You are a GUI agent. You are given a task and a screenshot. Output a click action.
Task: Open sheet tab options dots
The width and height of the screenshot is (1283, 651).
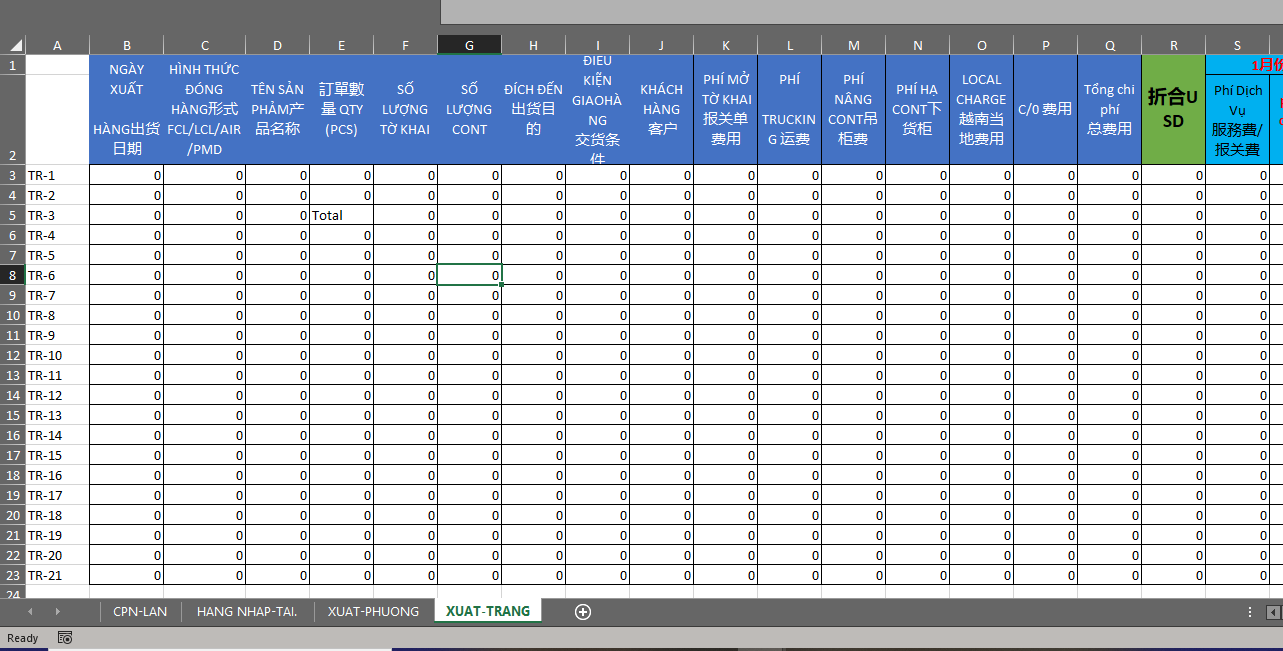1250,612
